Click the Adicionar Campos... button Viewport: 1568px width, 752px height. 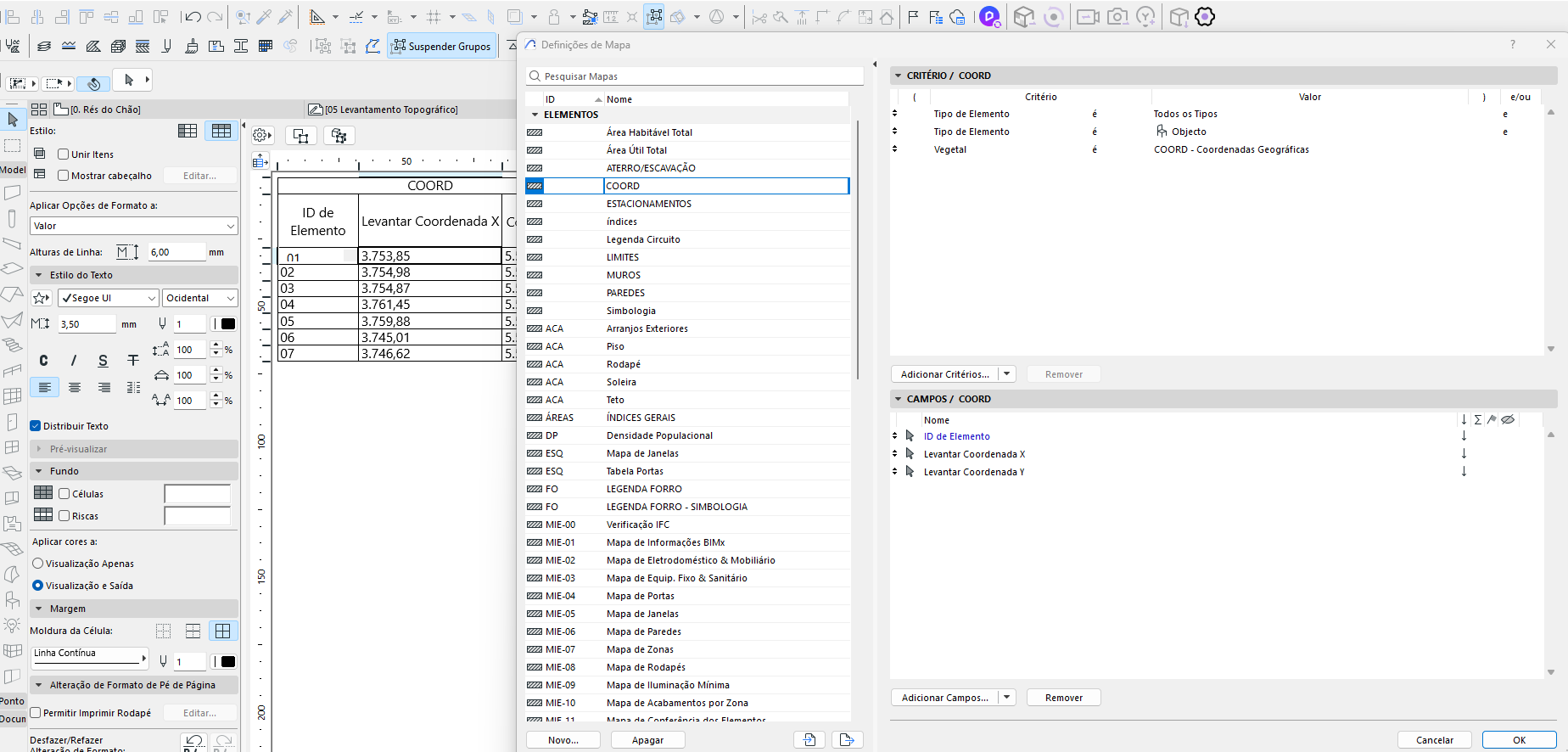(944, 698)
